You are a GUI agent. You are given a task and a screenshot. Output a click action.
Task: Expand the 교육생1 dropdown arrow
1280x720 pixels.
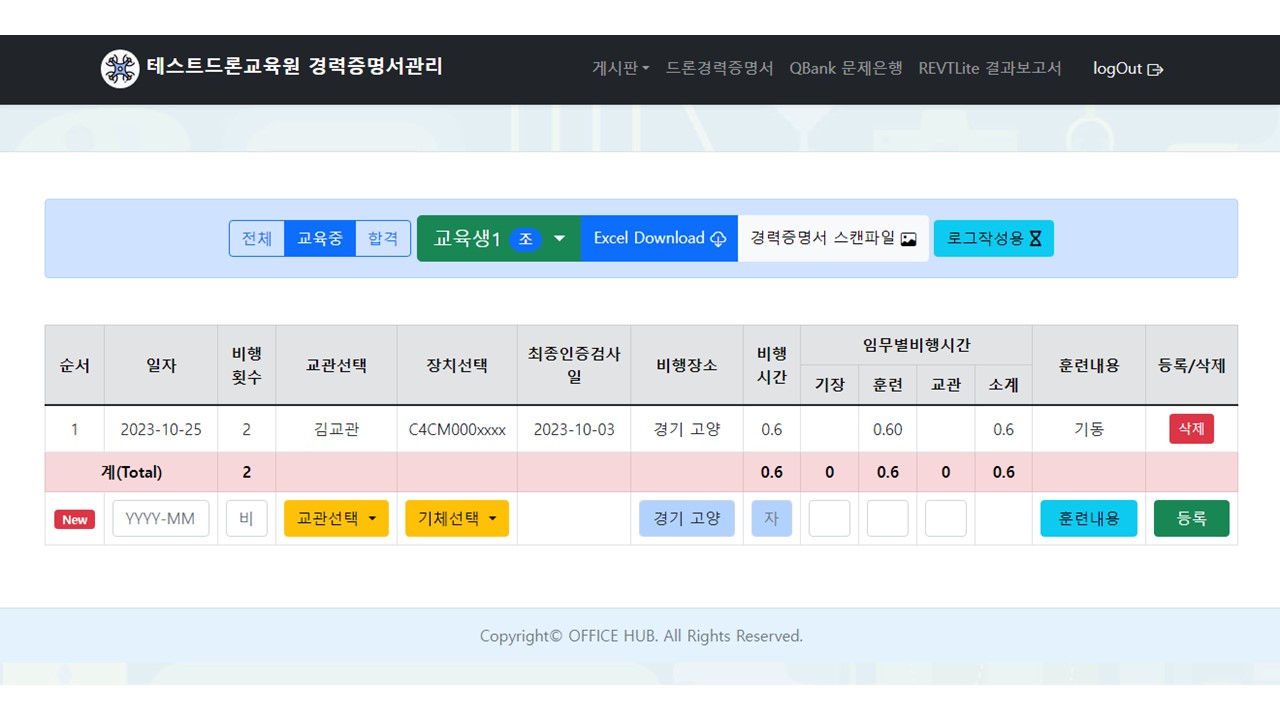(x=560, y=239)
